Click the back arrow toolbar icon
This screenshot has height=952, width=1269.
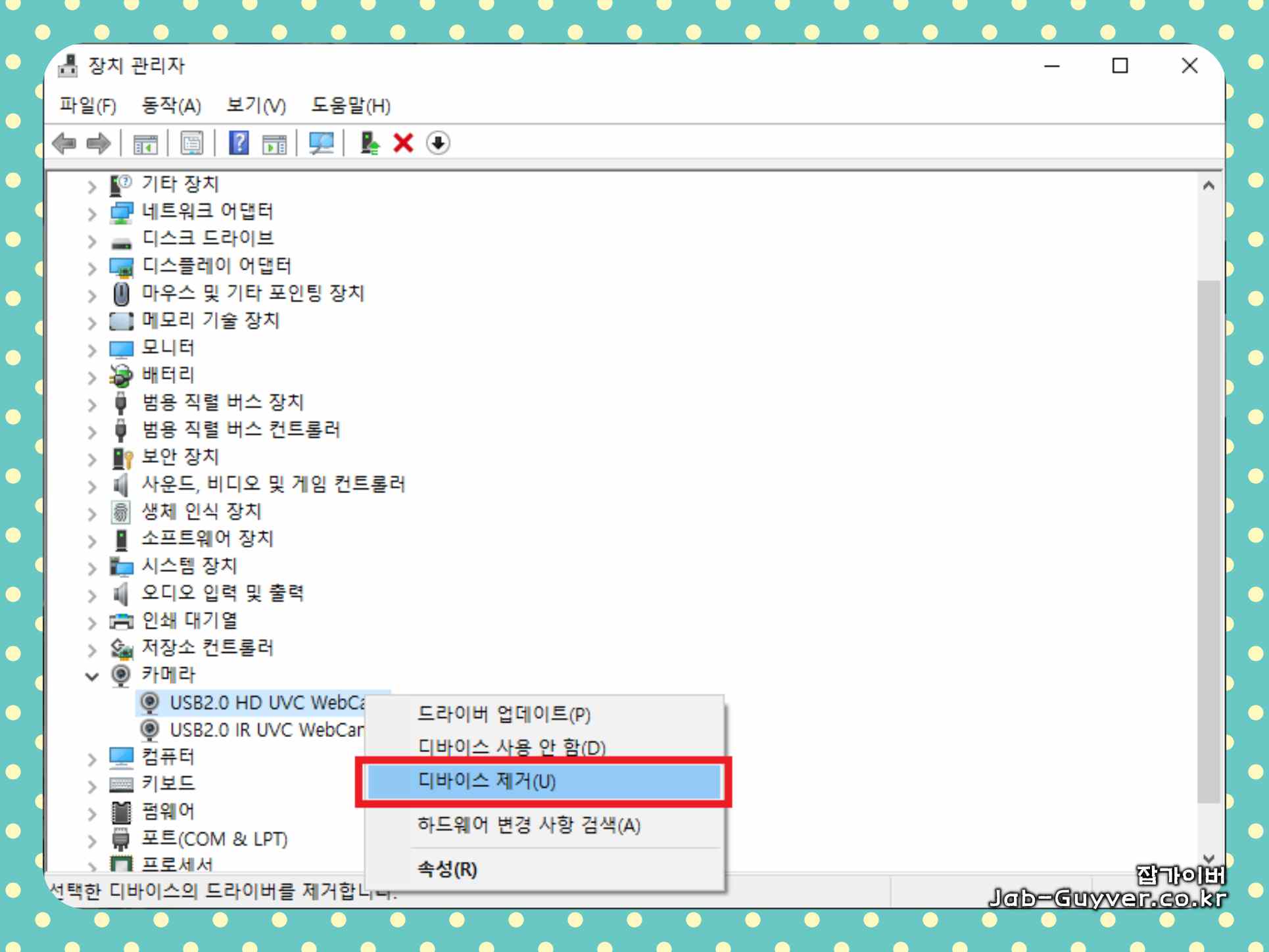64,143
